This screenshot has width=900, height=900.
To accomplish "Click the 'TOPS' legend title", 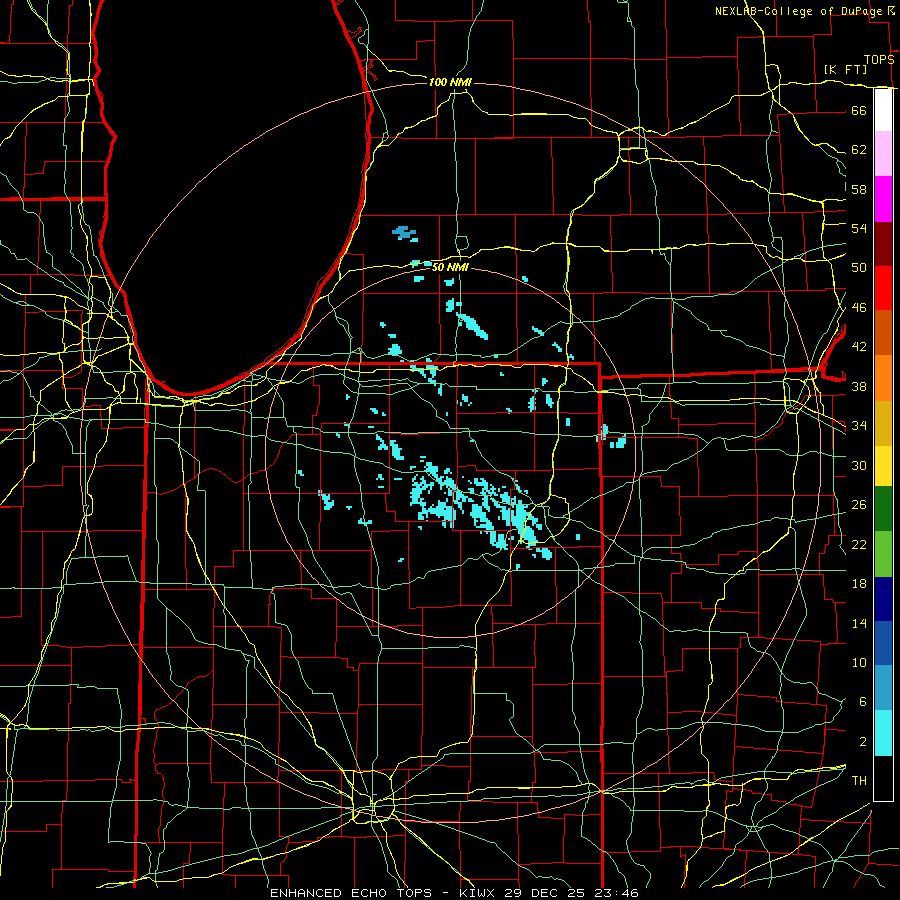I will pos(879,60).
